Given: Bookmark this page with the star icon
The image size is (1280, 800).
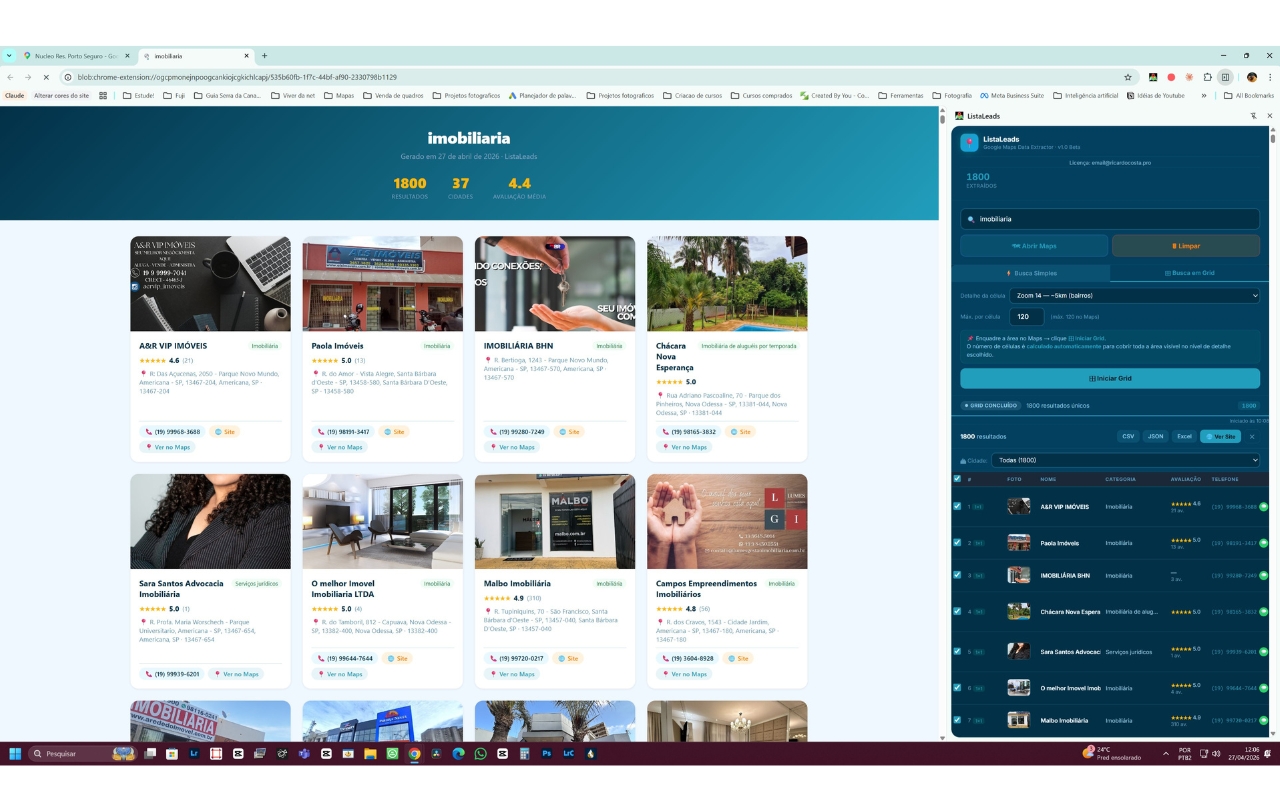Looking at the screenshot, I should (1128, 77).
